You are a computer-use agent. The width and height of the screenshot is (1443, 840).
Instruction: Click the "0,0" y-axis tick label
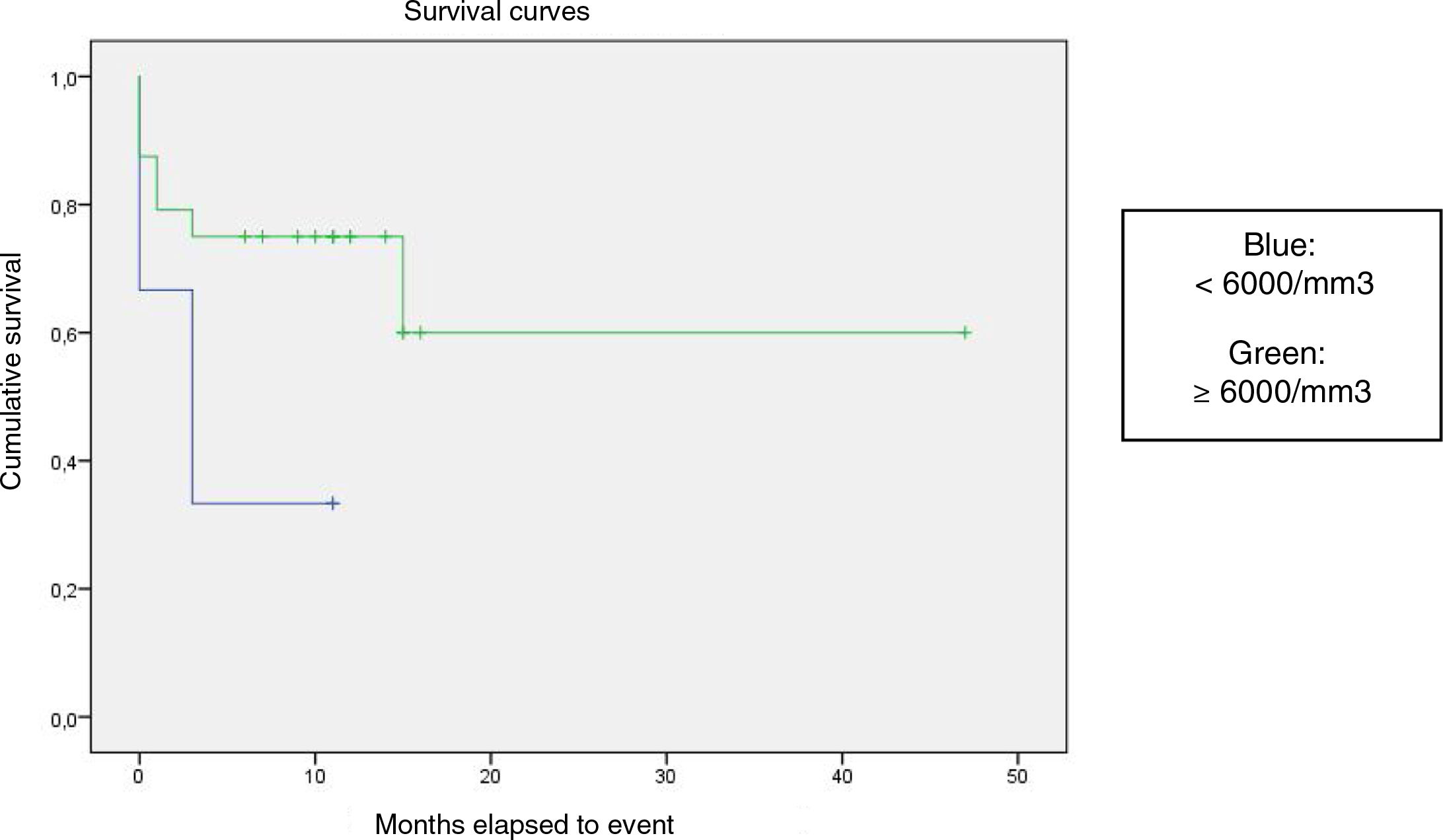coord(63,718)
